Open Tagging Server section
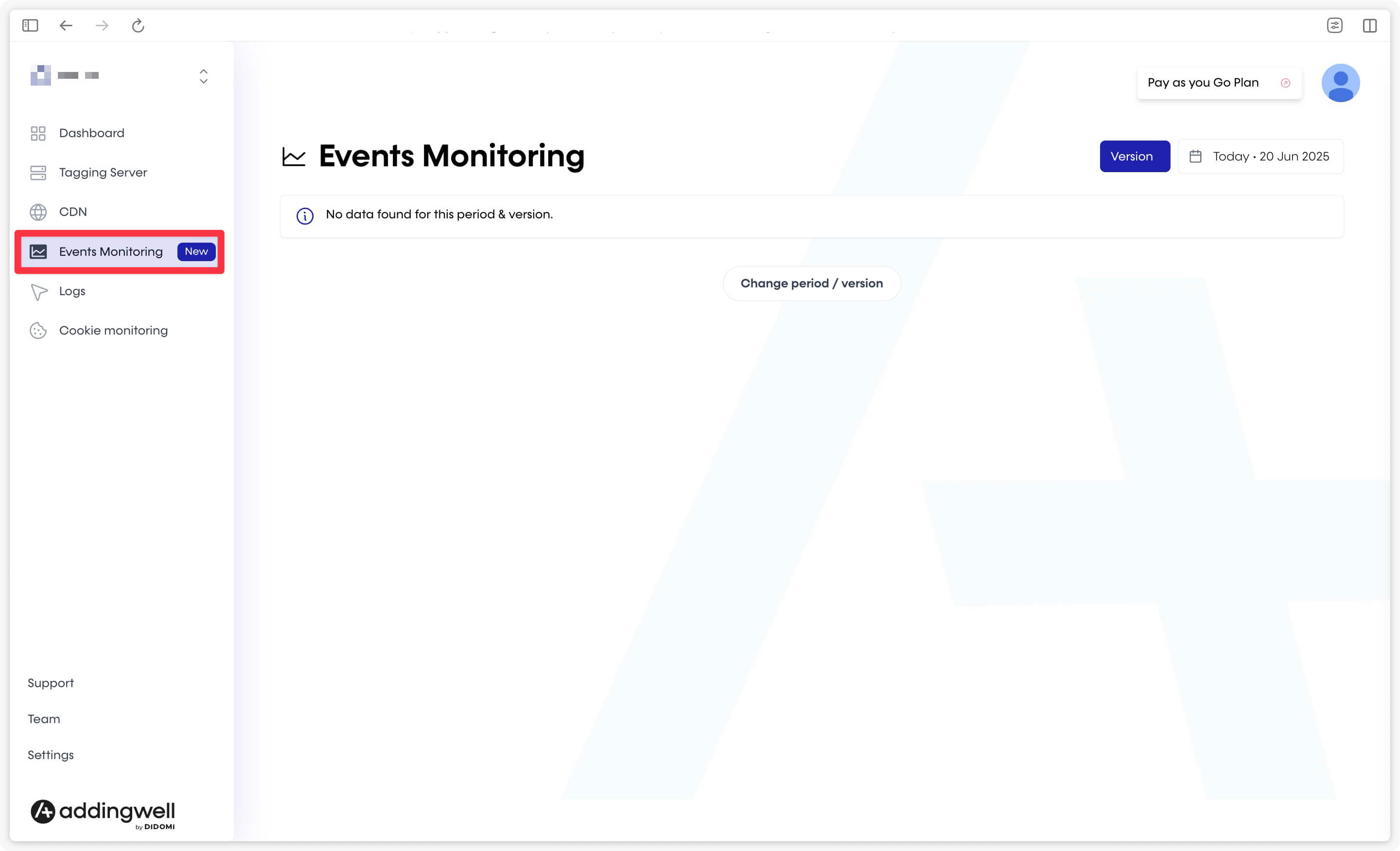1400x851 pixels. (x=103, y=172)
